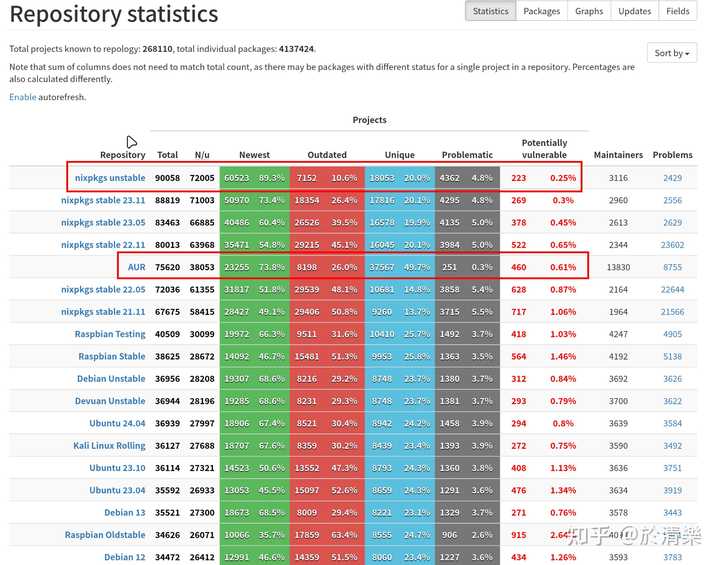Select AUR maintainers count 13830
Viewport: 720px width, 565px height.
[618, 267]
